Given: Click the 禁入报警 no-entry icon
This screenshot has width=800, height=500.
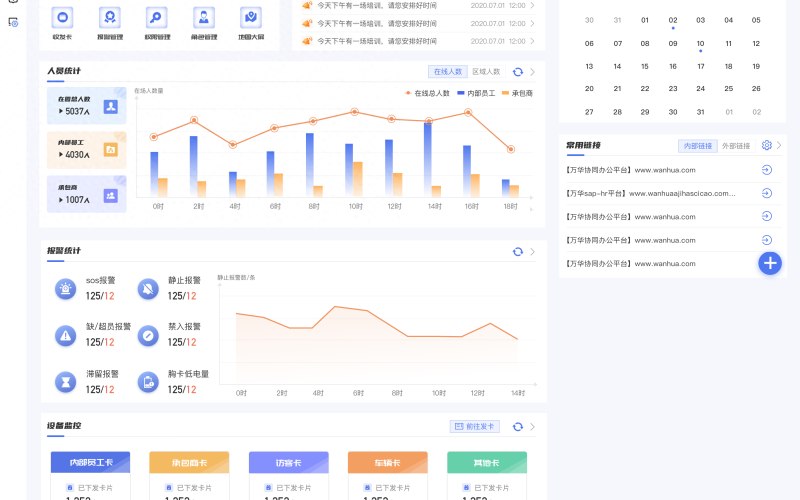Looking at the screenshot, I should pyautogui.click(x=148, y=336).
